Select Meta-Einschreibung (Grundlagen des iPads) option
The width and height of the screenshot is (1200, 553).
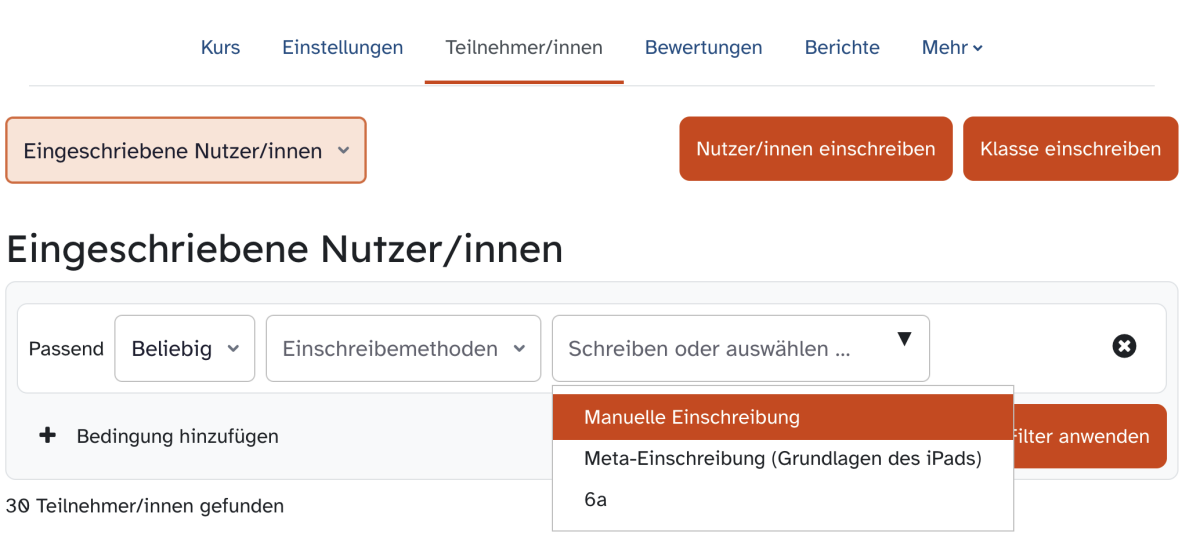pyautogui.click(x=783, y=459)
